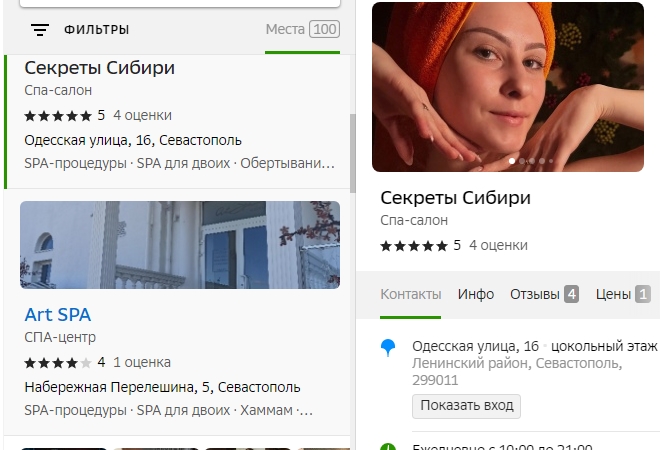This screenshot has height=450, width=660.
Task: Click star rating under the photo in details panel
Action: click(x=414, y=245)
